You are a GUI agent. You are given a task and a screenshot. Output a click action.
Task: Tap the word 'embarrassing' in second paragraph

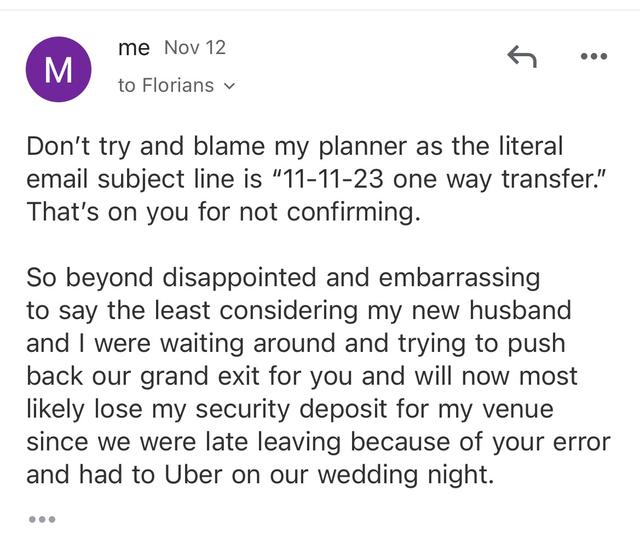[459, 278]
